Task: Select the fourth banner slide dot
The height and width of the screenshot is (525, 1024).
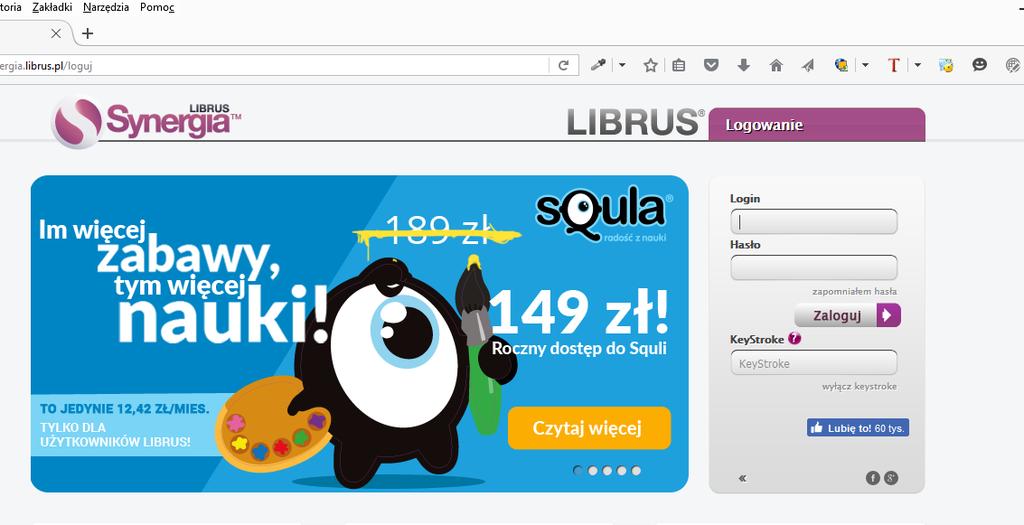Action: point(622,470)
